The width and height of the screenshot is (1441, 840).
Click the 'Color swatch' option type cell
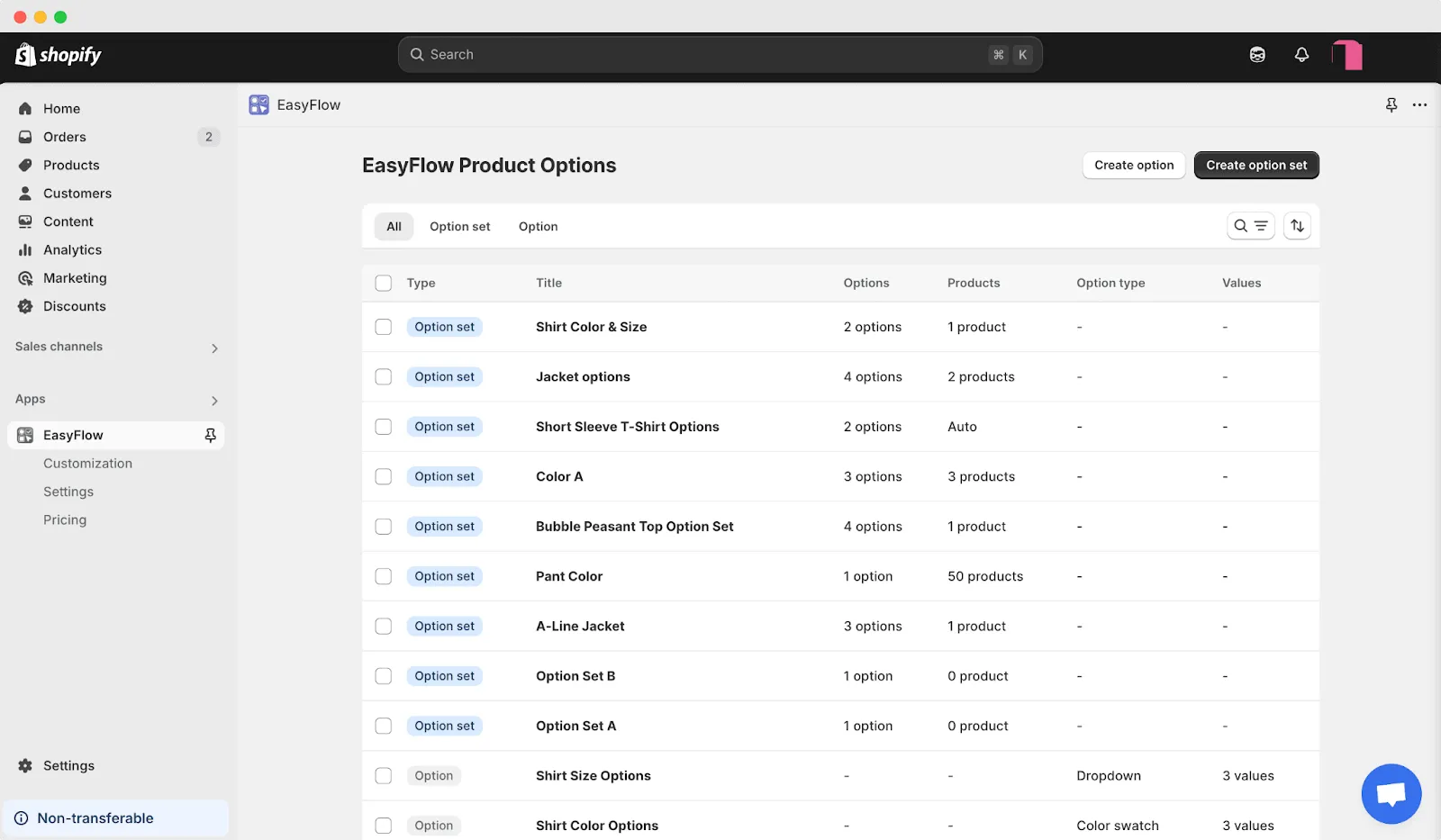(x=1118, y=826)
